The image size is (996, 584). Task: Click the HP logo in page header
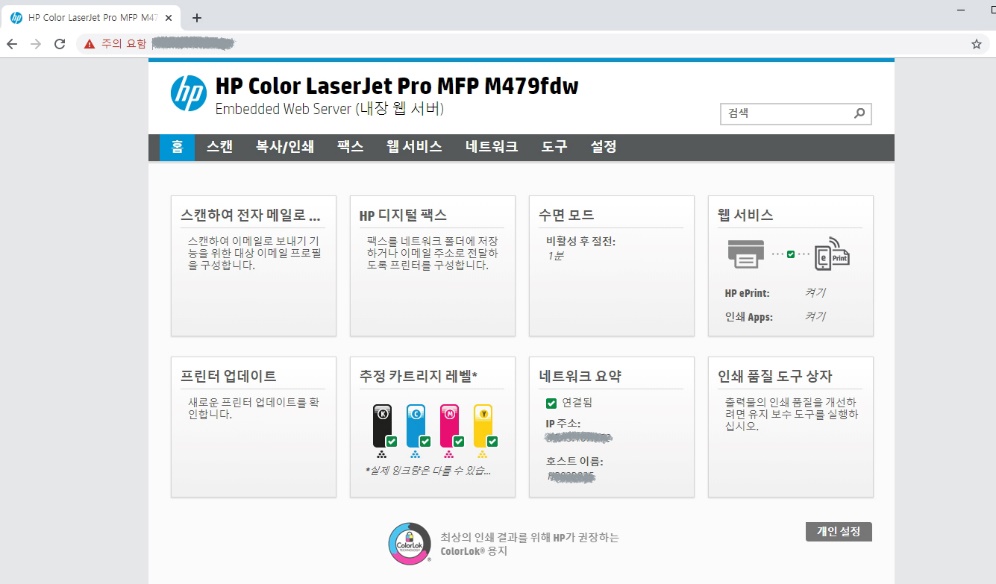coord(189,93)
